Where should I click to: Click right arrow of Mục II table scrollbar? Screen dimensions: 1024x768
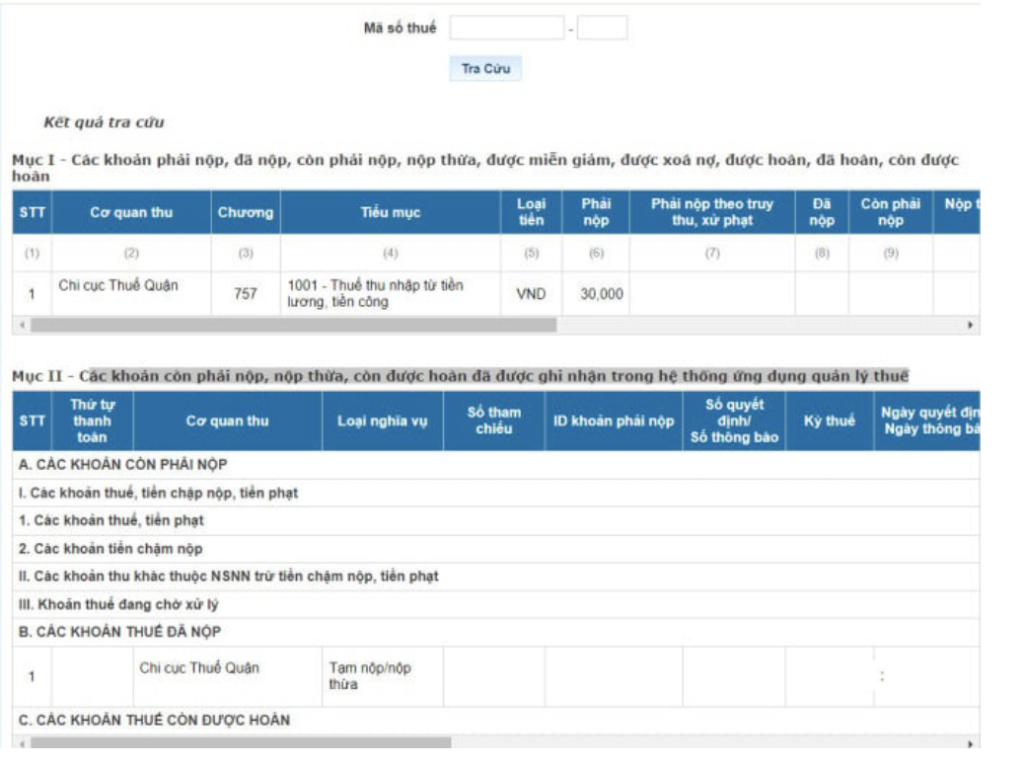969,743
